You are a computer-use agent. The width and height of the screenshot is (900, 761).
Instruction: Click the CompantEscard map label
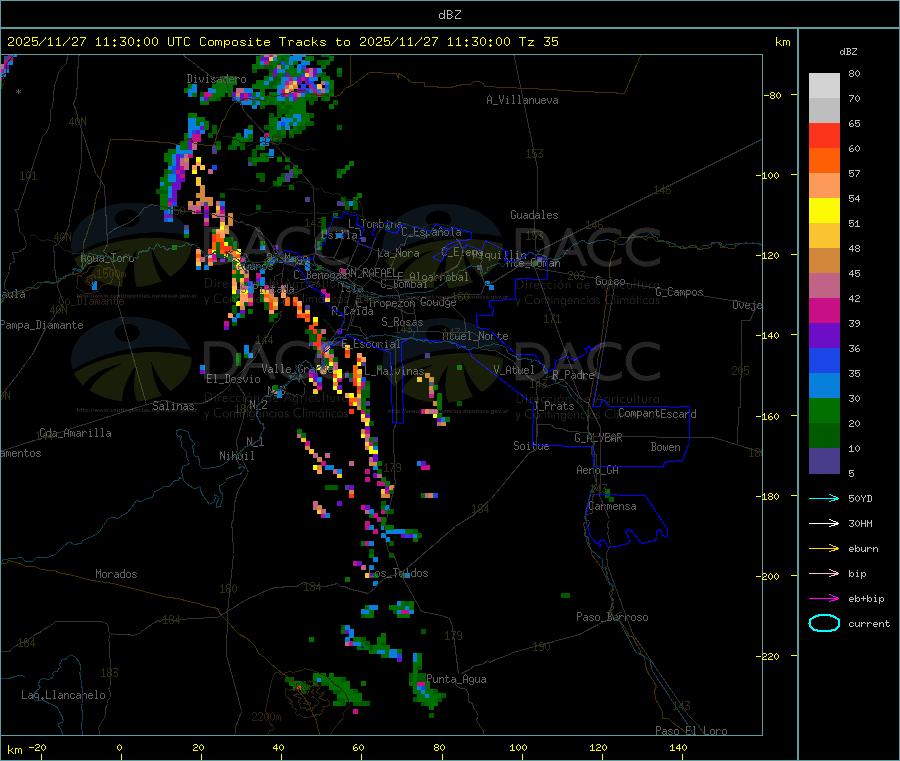[x=657, y=414]
